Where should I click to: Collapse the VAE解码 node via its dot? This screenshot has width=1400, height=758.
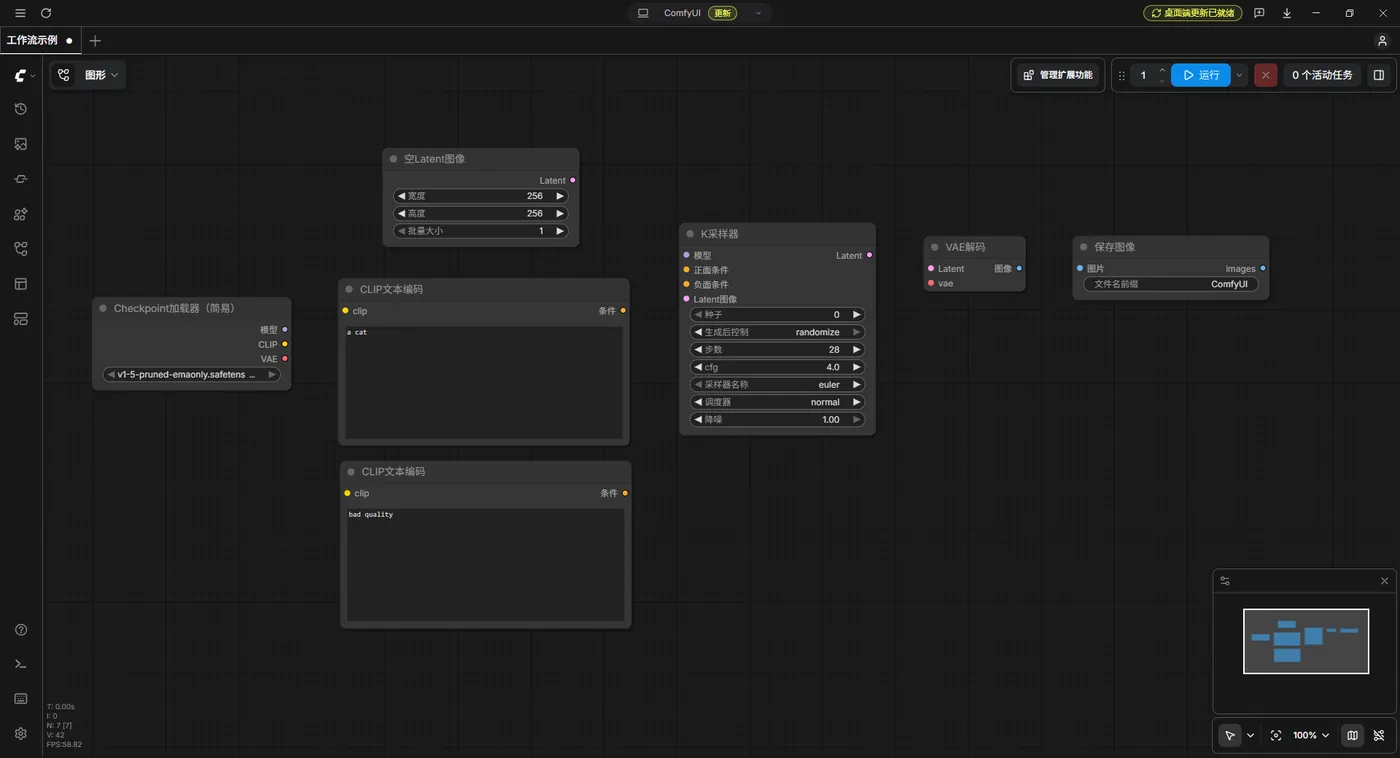(935, 247)
